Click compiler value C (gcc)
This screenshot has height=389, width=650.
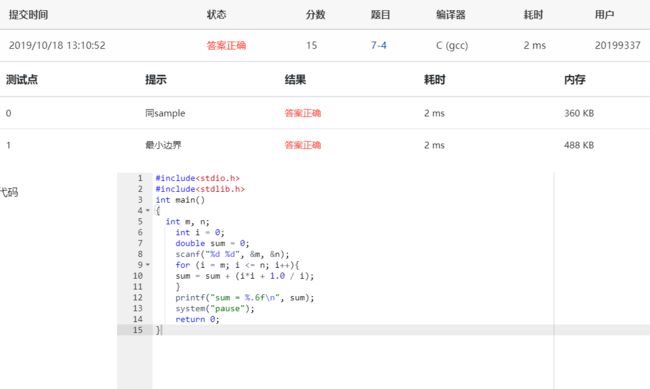pyautogui.click(x=452, y=45)
